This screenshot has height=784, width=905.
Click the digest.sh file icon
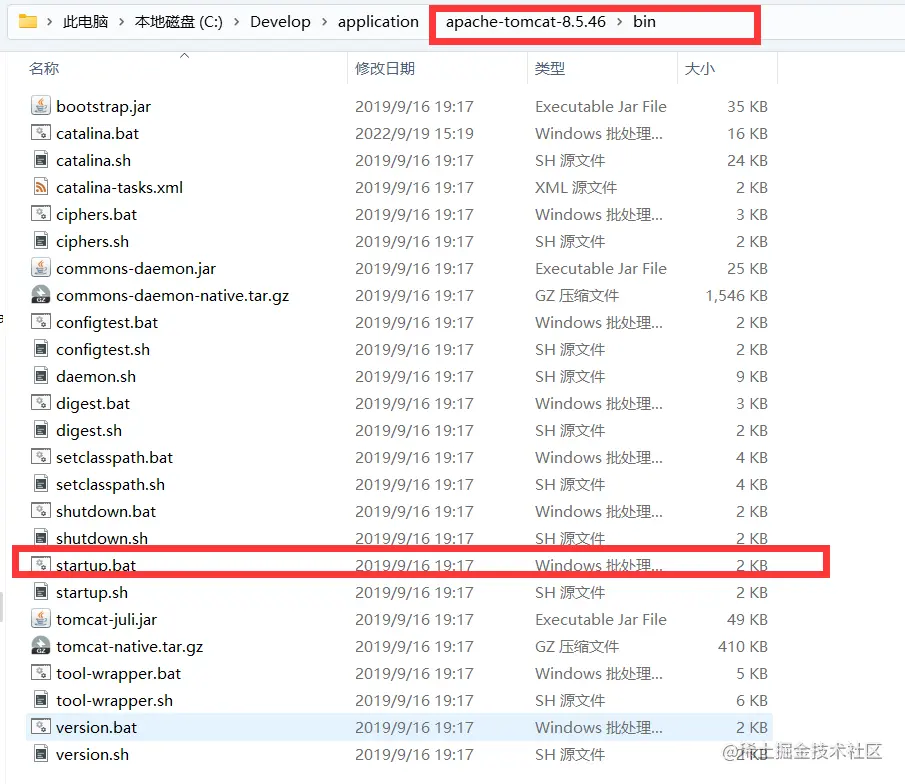tap(40, 430)
